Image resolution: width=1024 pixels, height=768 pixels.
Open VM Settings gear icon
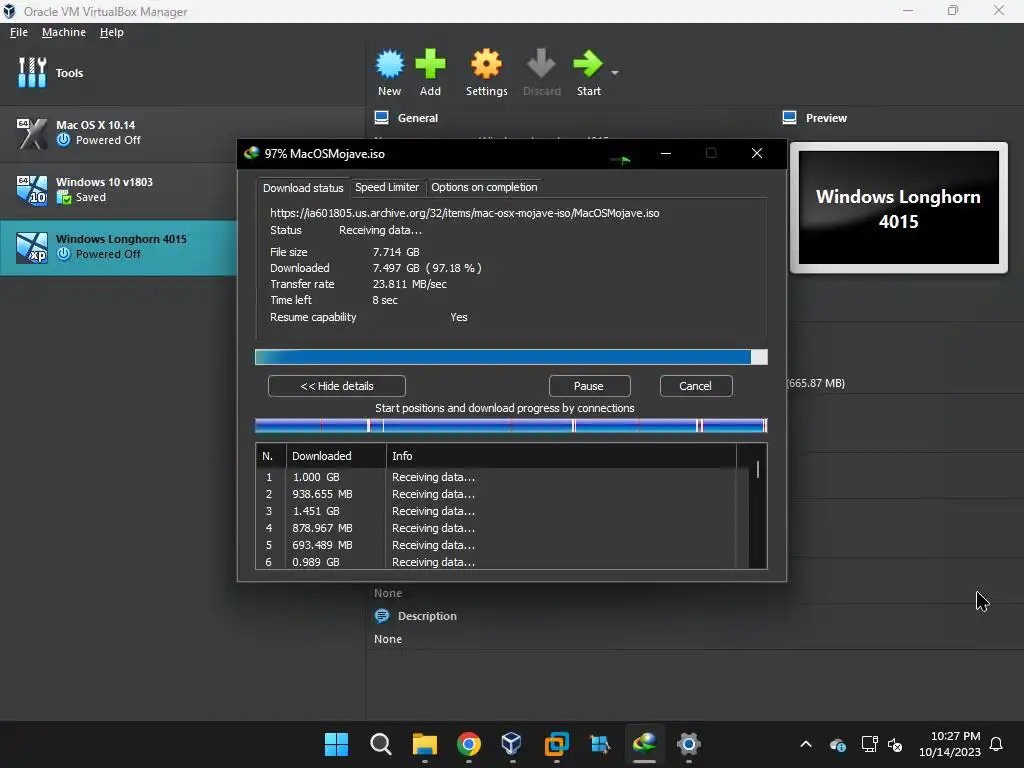click(487, 64)
